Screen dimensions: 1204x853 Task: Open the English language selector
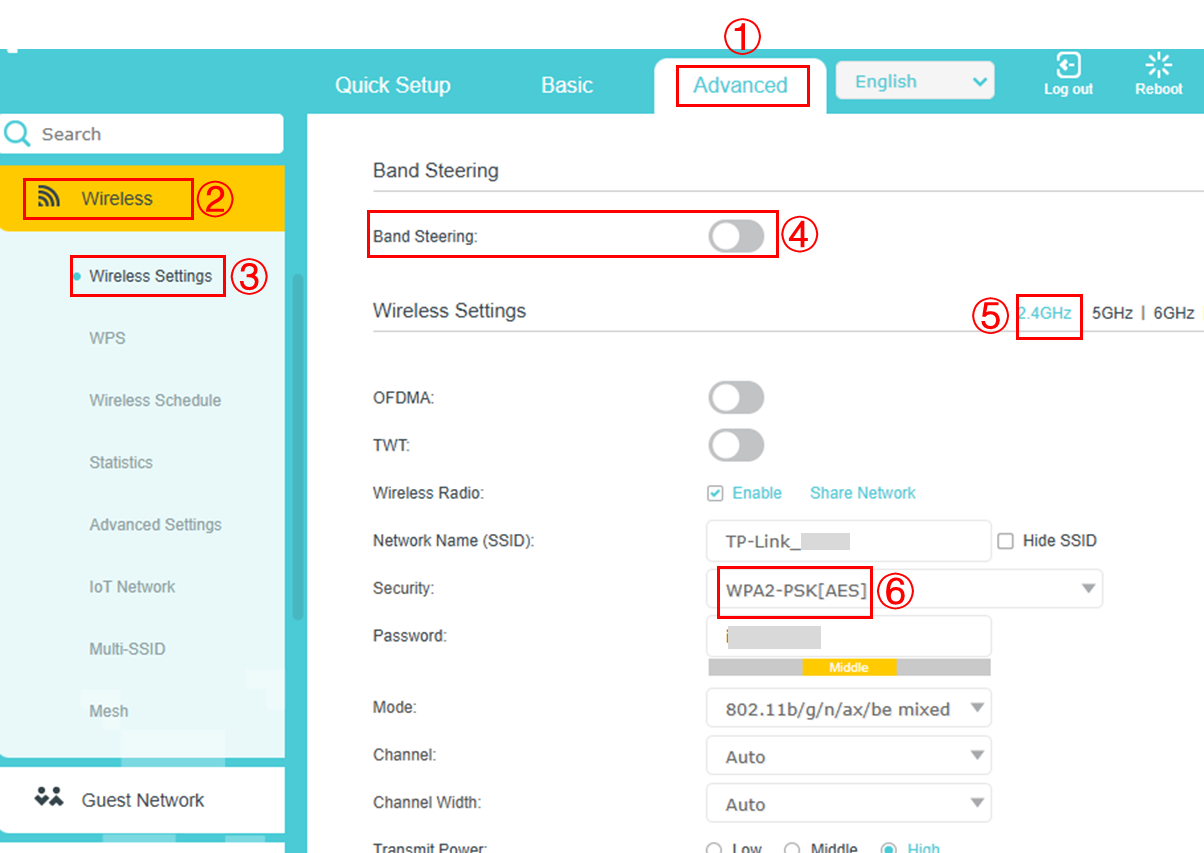914,80
